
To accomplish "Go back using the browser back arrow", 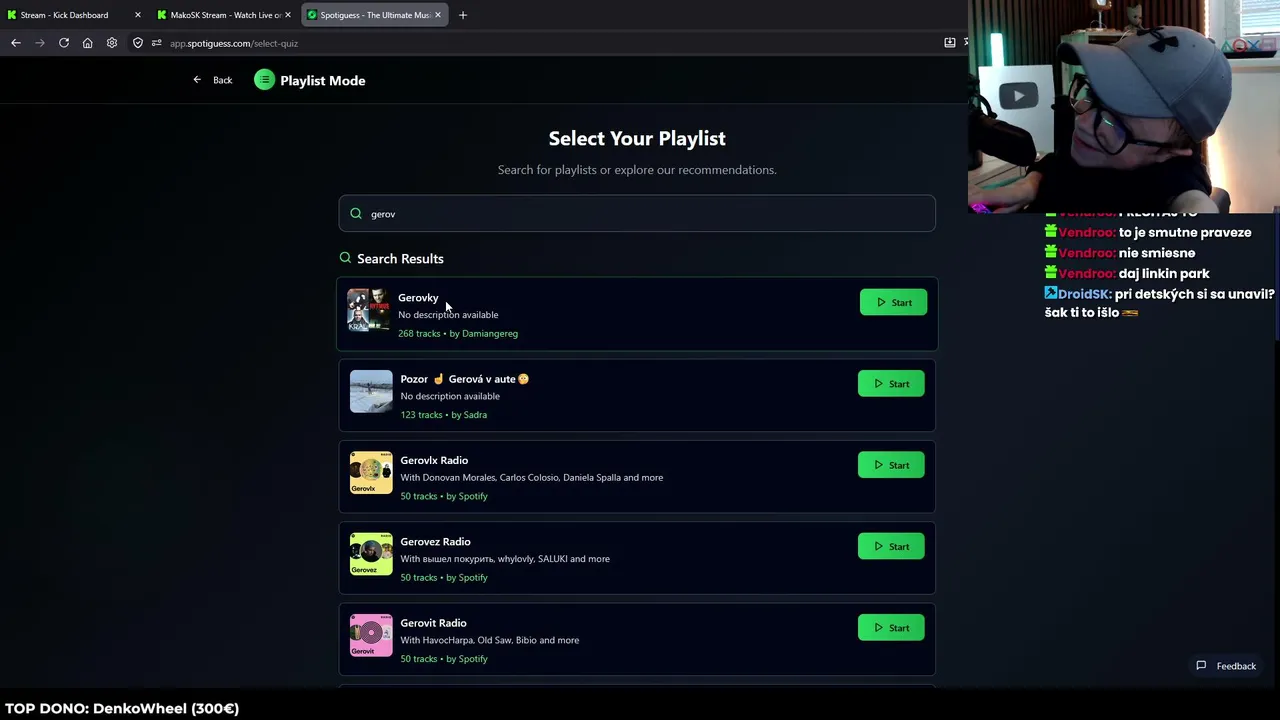I will pos(16,43).
